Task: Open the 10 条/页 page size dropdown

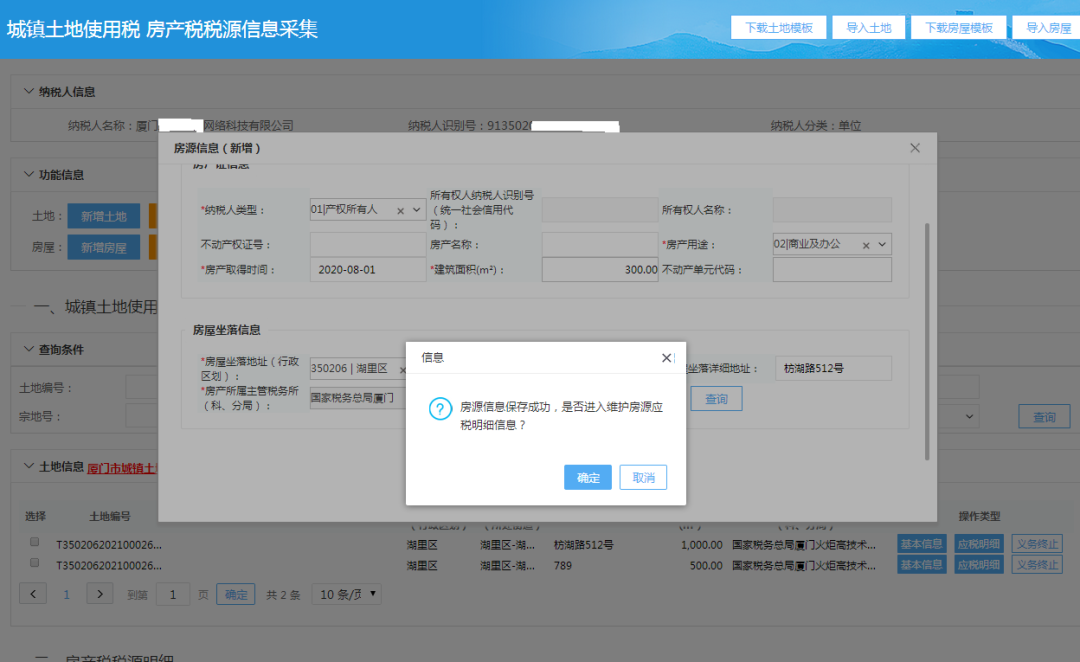Action: point(344,593)
